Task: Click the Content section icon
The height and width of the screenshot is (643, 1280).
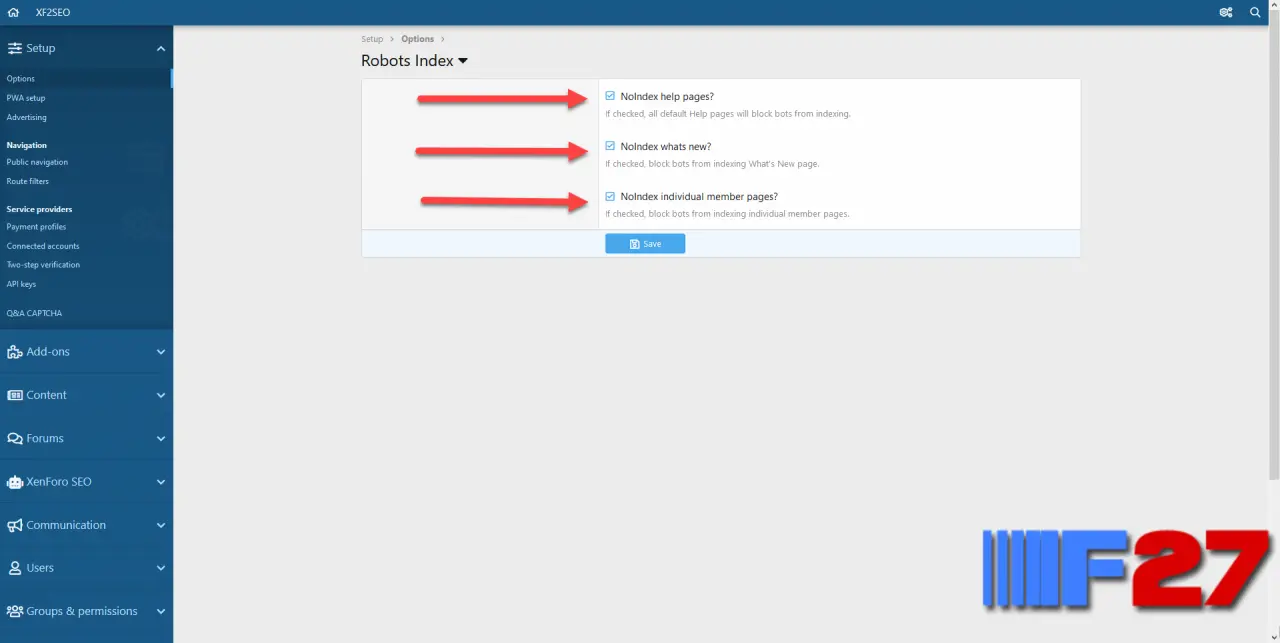Action: [x=15, y=395]
